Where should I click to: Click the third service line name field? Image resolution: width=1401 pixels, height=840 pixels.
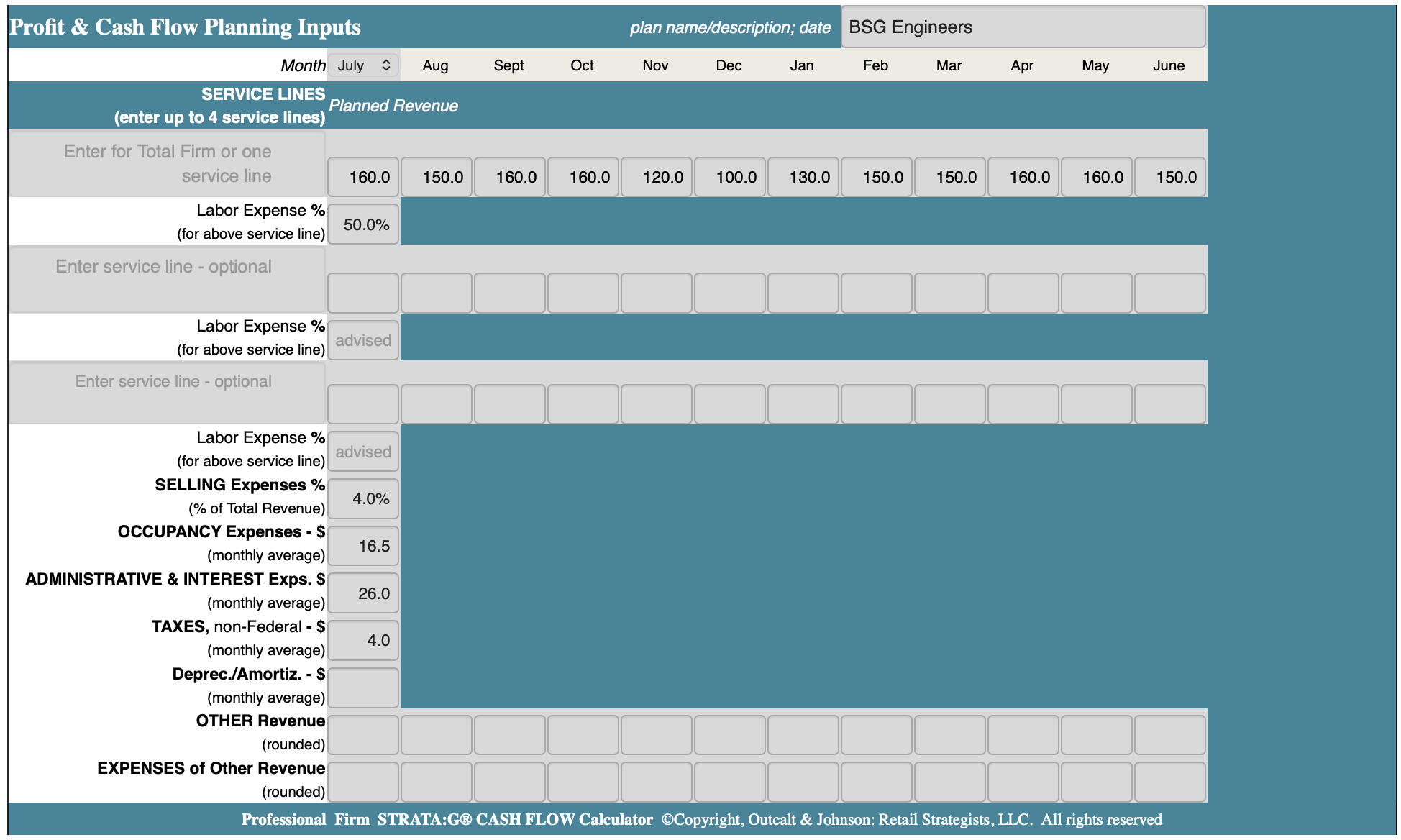point(167,393)
